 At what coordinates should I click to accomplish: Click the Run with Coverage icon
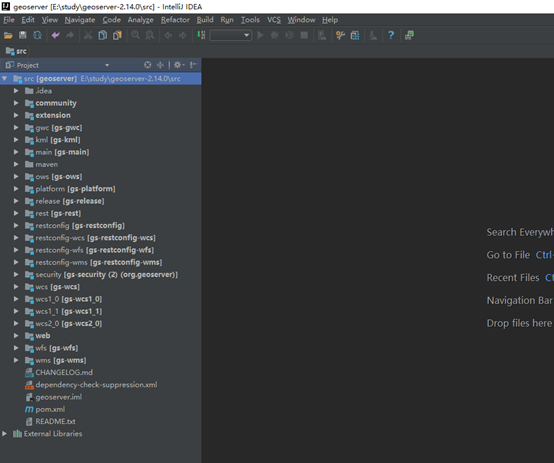[x=289, y=35]
